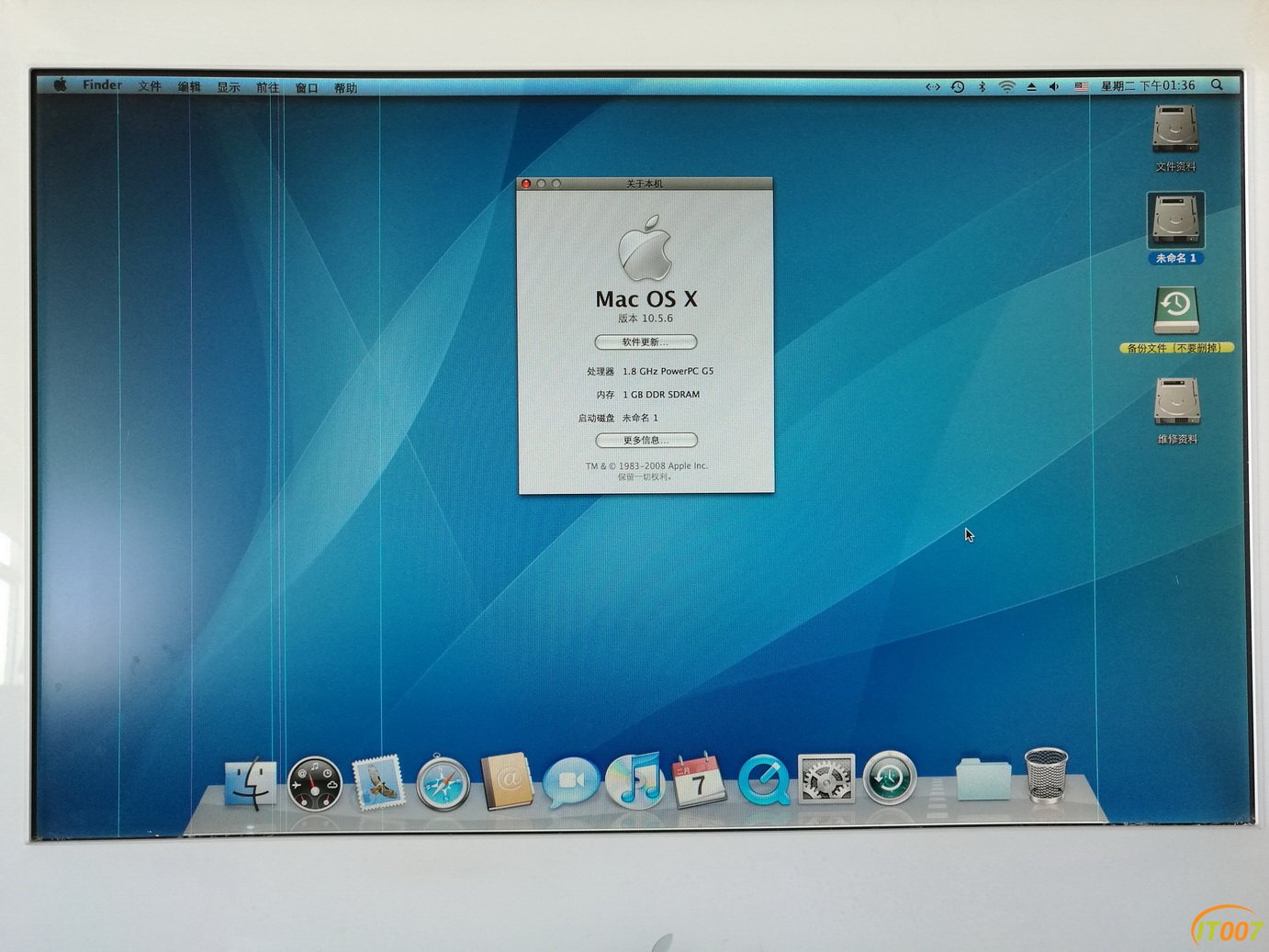Click the Apple logo in 关于本机 window
1269x952 pixels.
[x=645, y=248]
